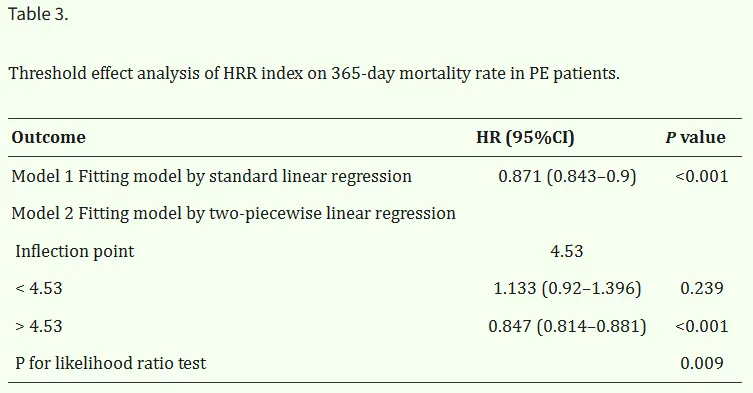
Task: Click the 0.009 likelihood ratio P value
Action: tap(702, 363)
